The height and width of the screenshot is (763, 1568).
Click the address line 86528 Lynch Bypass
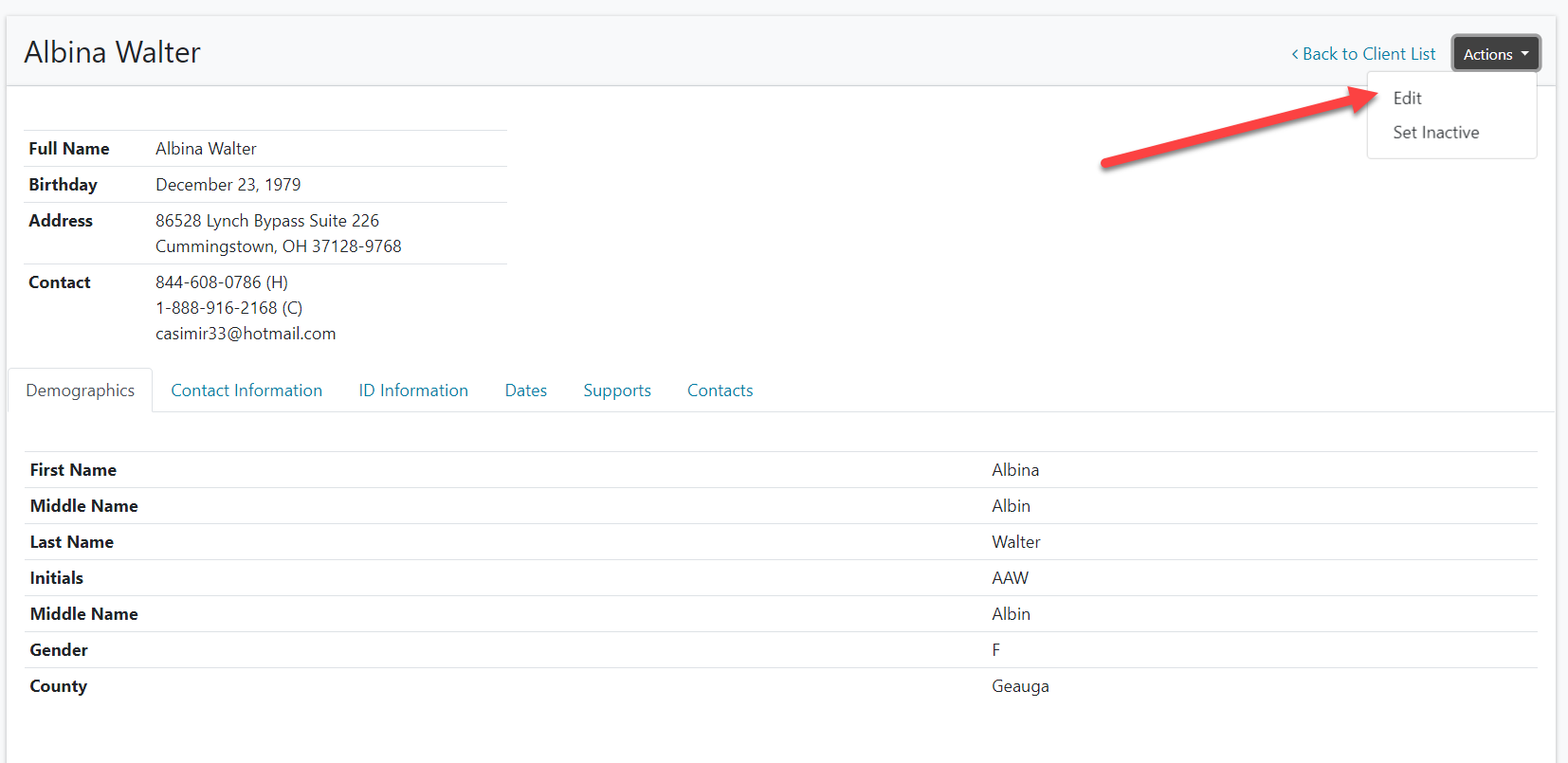(x=266, y=221)
